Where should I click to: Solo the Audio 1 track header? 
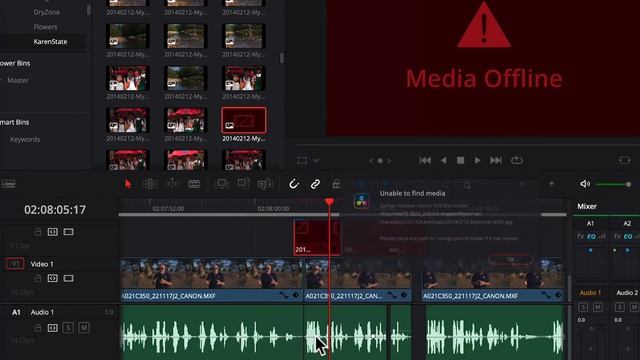(x=68, y=328)
